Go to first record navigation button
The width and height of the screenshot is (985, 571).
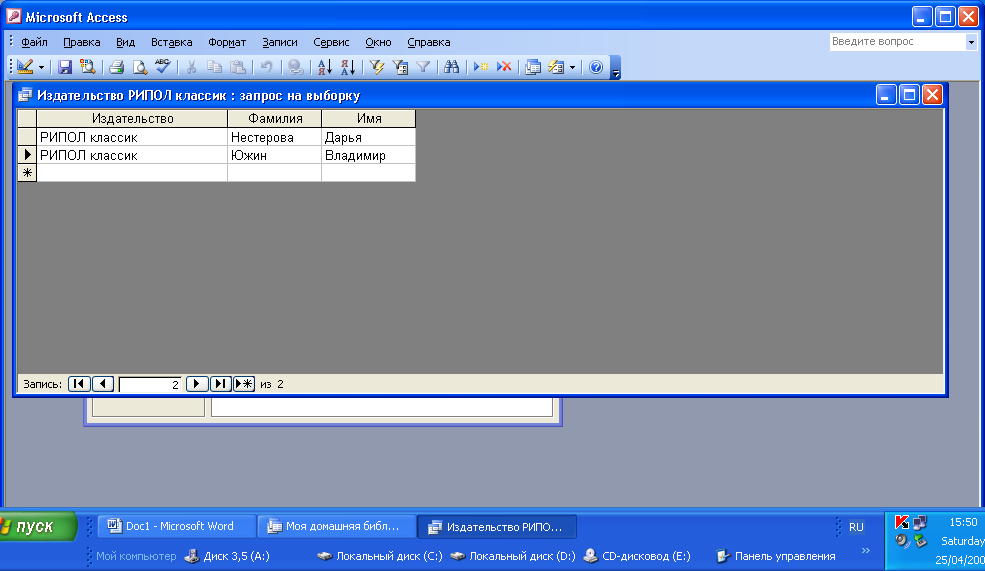tap(79, 384)
